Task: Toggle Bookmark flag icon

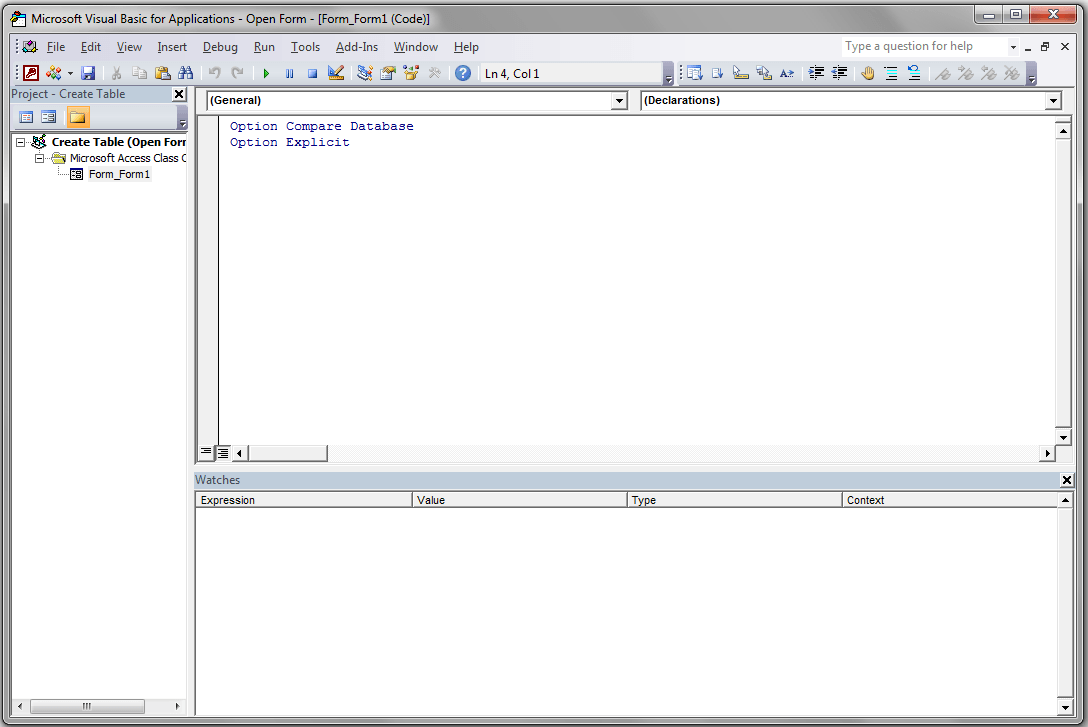Action: tap(942, 73)
